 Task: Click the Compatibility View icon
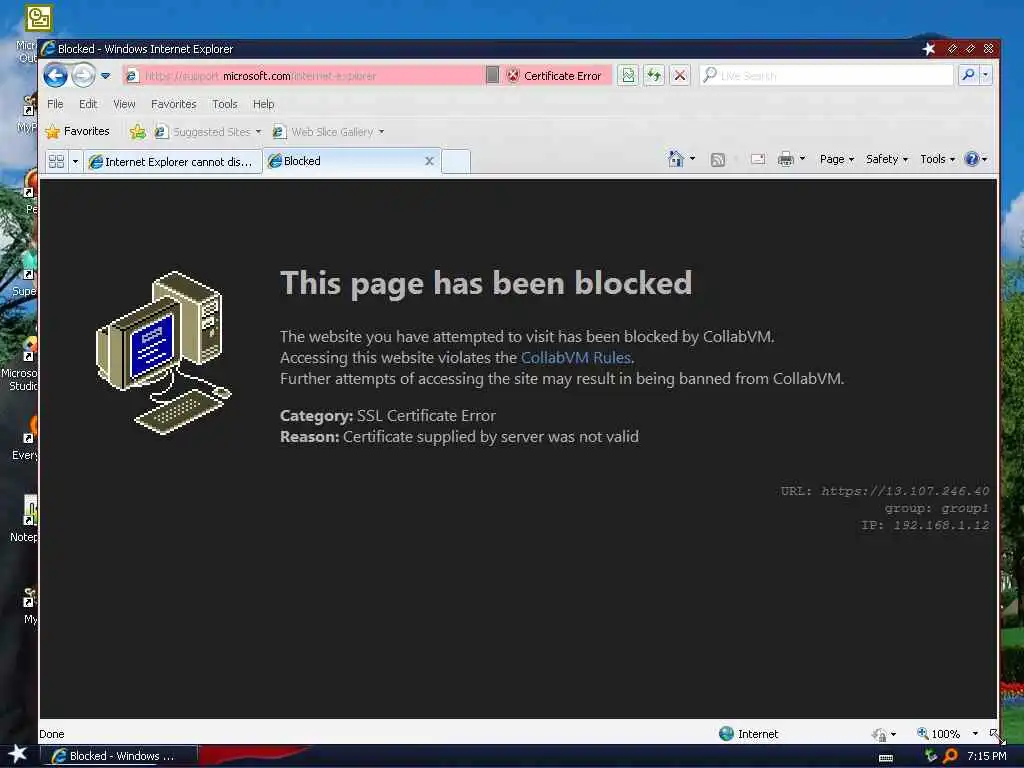pyautogui.click(x=628, y=76)
